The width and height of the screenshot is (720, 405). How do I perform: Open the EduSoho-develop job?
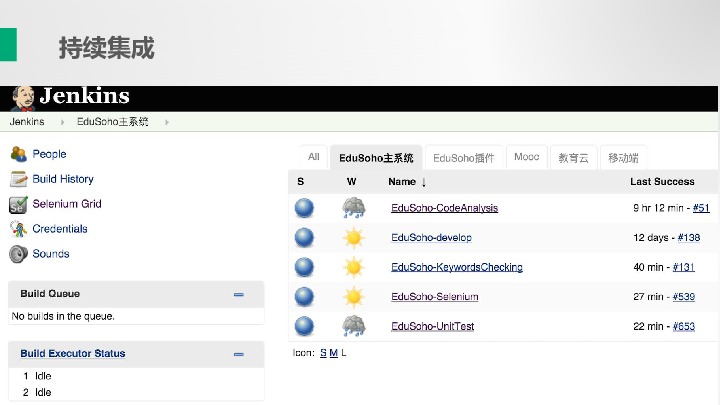coord(431,237)
